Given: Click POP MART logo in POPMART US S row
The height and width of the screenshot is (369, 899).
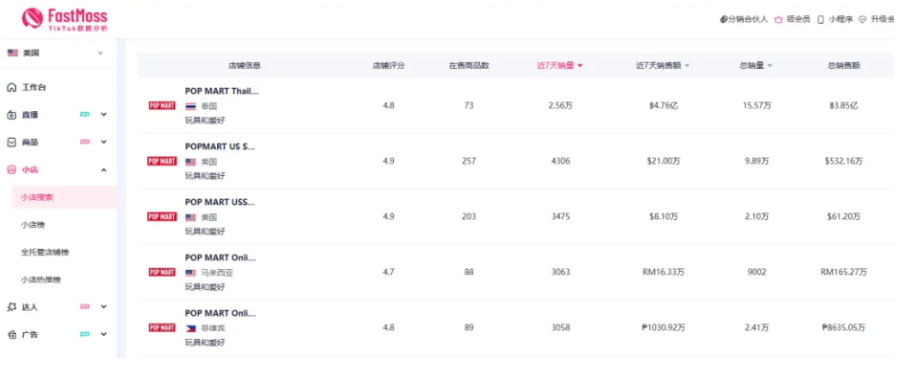Looking at the screenshot, I should tap(162, 161).
